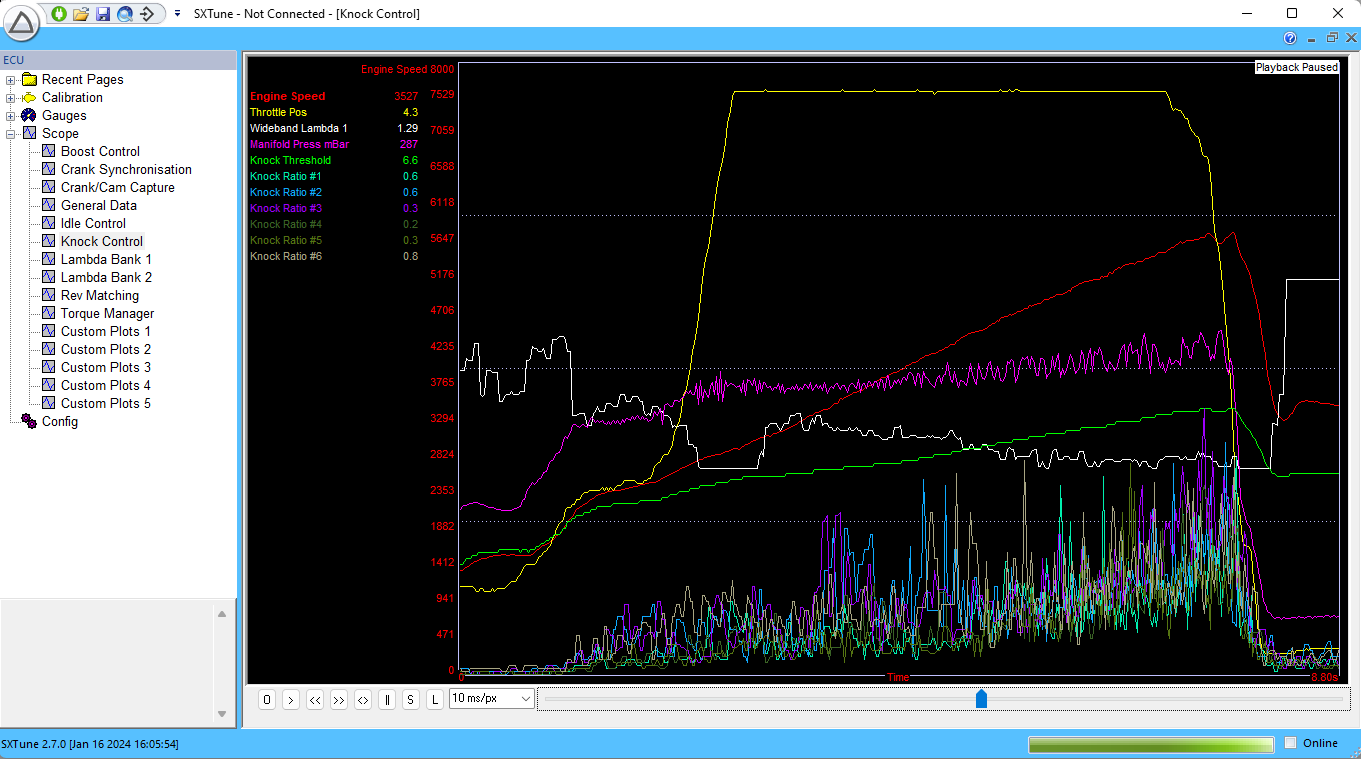Expand the Calibration tree node

click(10, 98)
